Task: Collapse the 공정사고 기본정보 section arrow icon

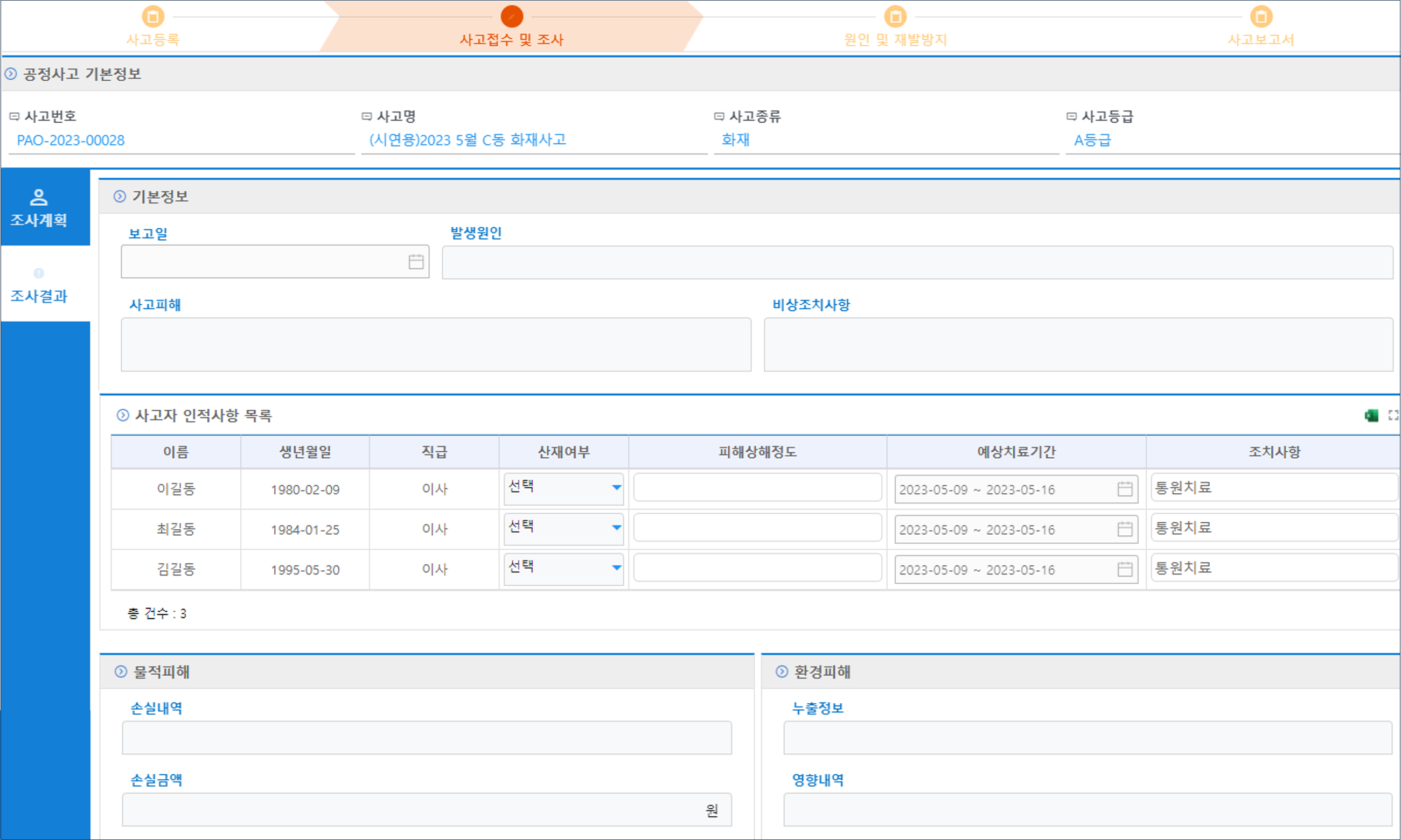Action: click(11, 74)
